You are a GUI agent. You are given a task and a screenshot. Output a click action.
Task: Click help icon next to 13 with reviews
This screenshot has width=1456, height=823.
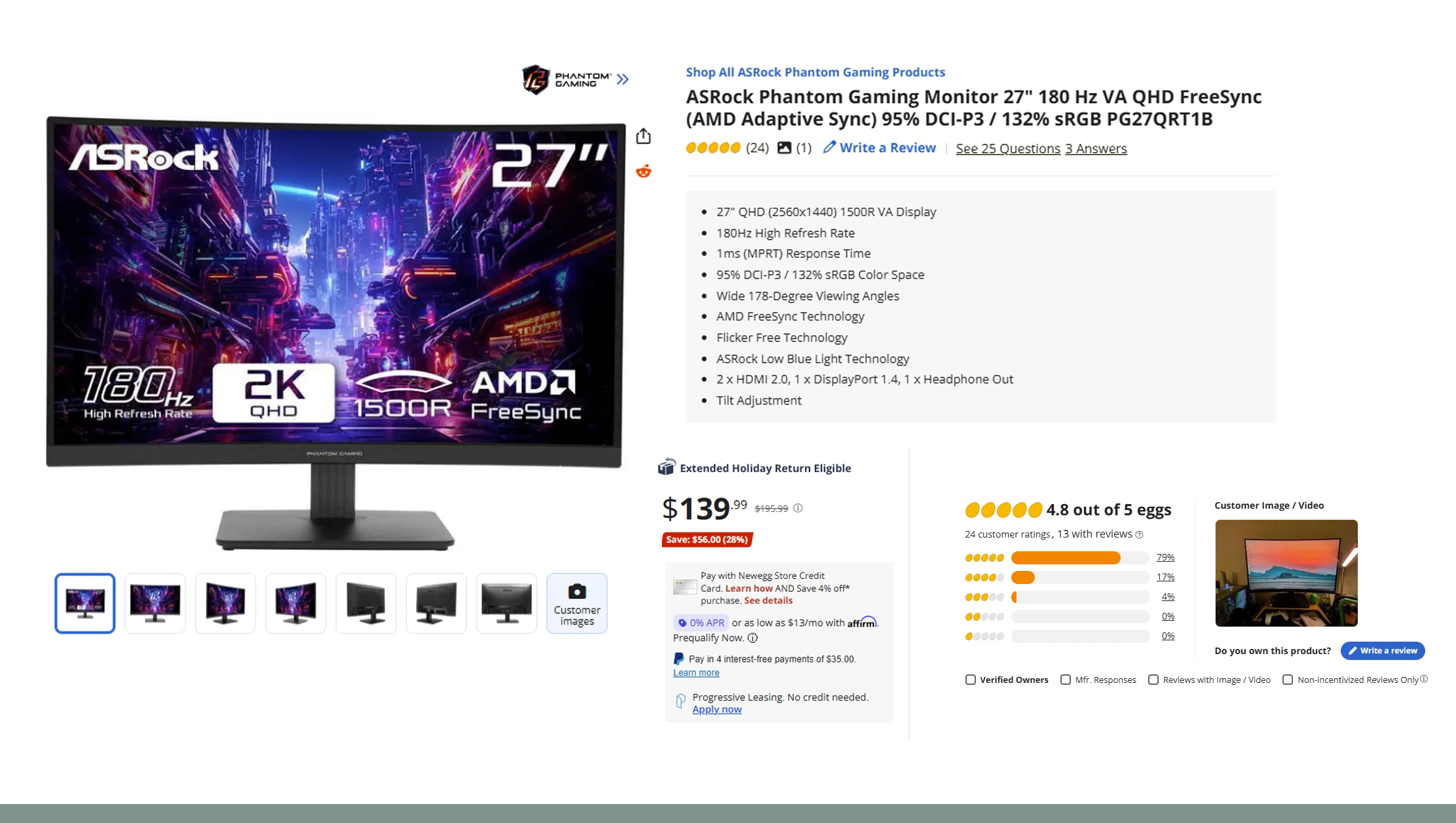1140,535
